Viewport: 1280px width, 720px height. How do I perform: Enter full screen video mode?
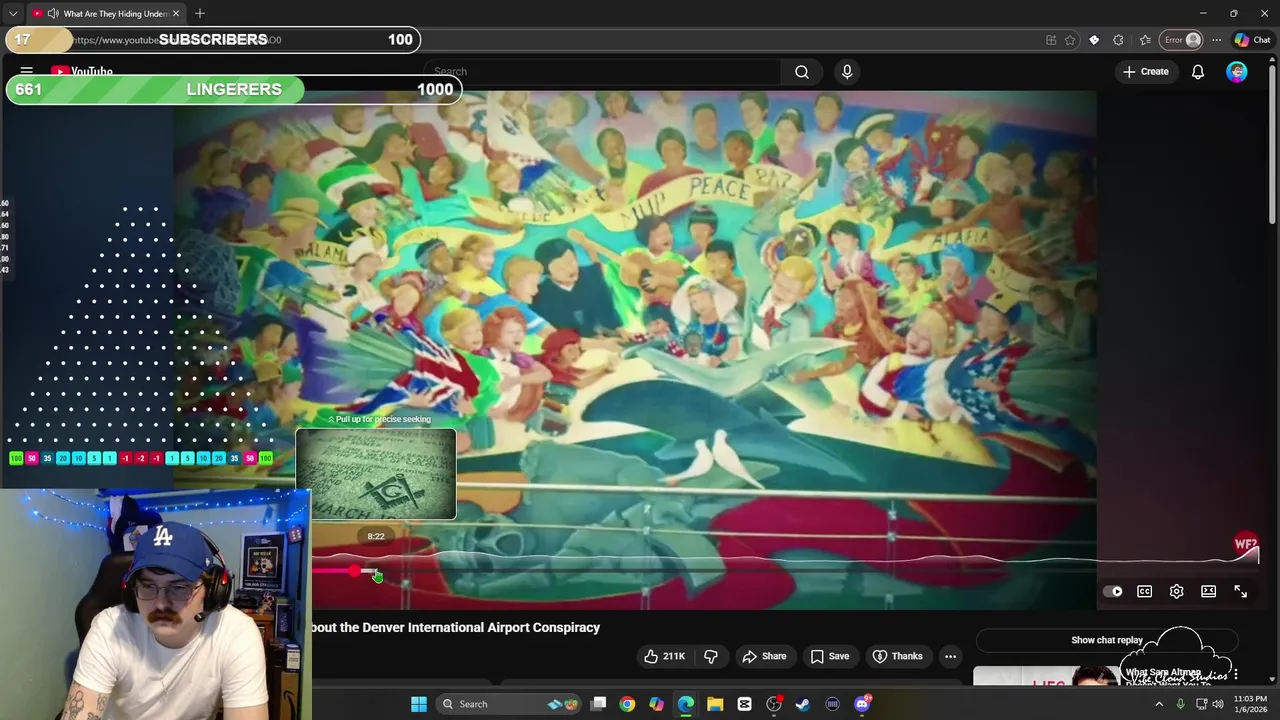1241,592
